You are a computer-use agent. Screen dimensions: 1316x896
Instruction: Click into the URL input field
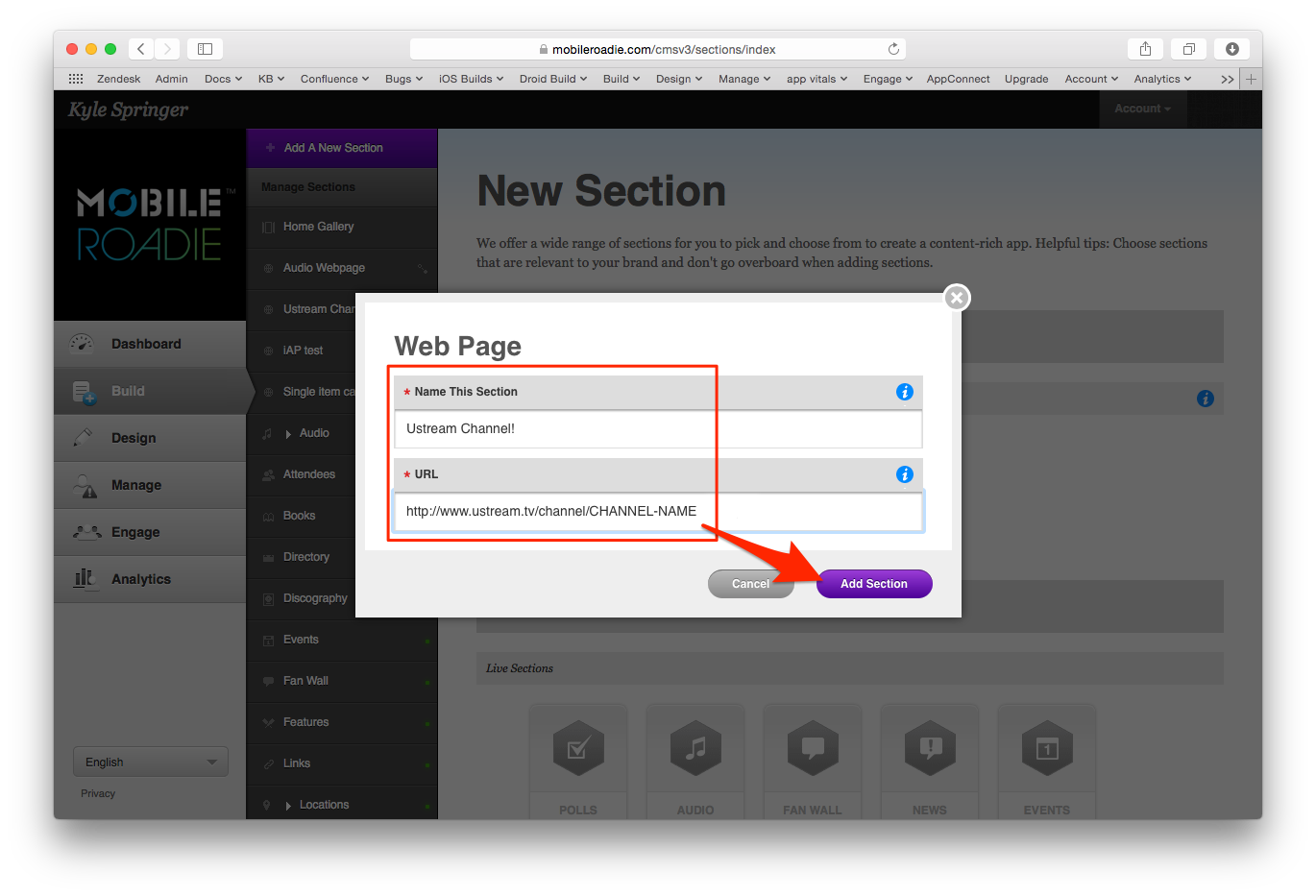click(658, 512)
